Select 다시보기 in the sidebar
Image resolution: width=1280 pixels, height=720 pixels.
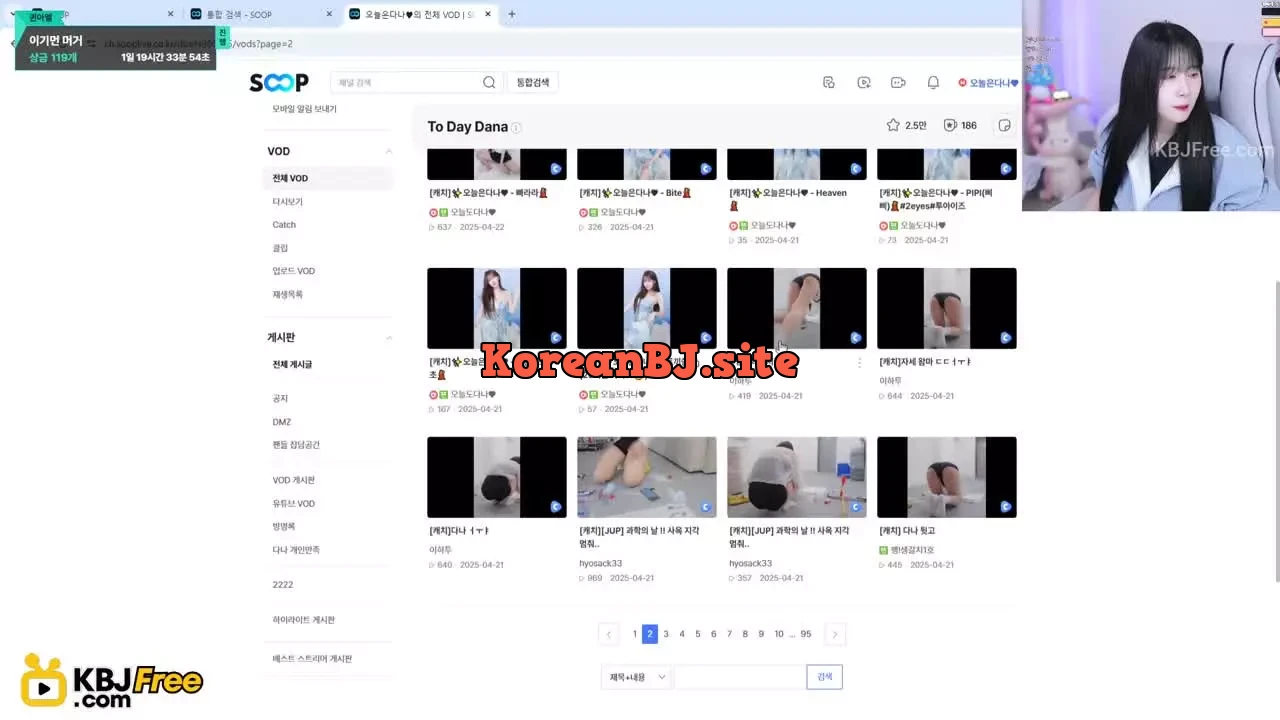(287, 202)
